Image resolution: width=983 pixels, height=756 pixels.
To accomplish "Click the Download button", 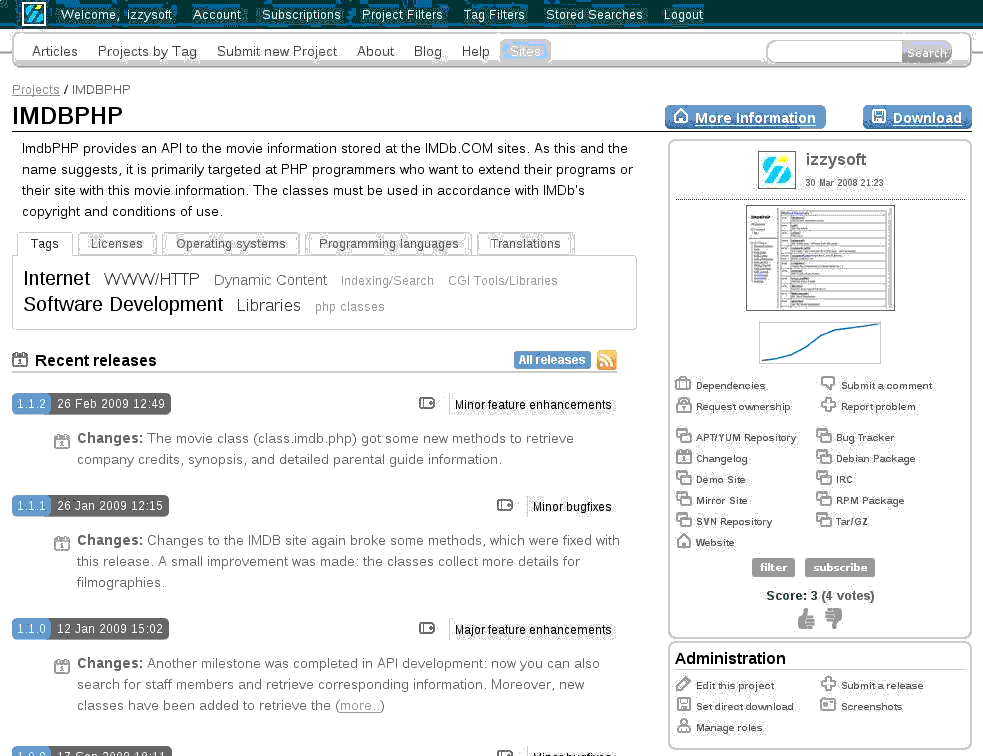I will [917, 117].
